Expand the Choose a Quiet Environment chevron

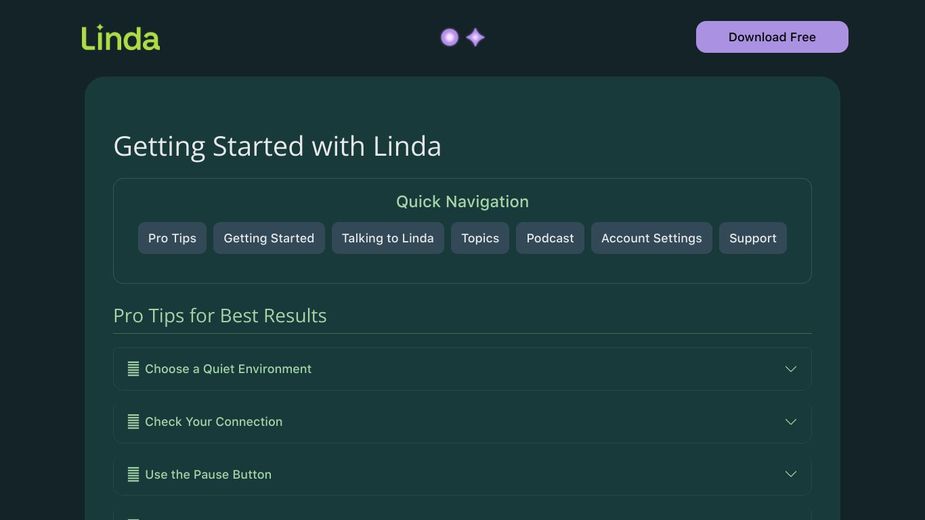coord(790,369)
